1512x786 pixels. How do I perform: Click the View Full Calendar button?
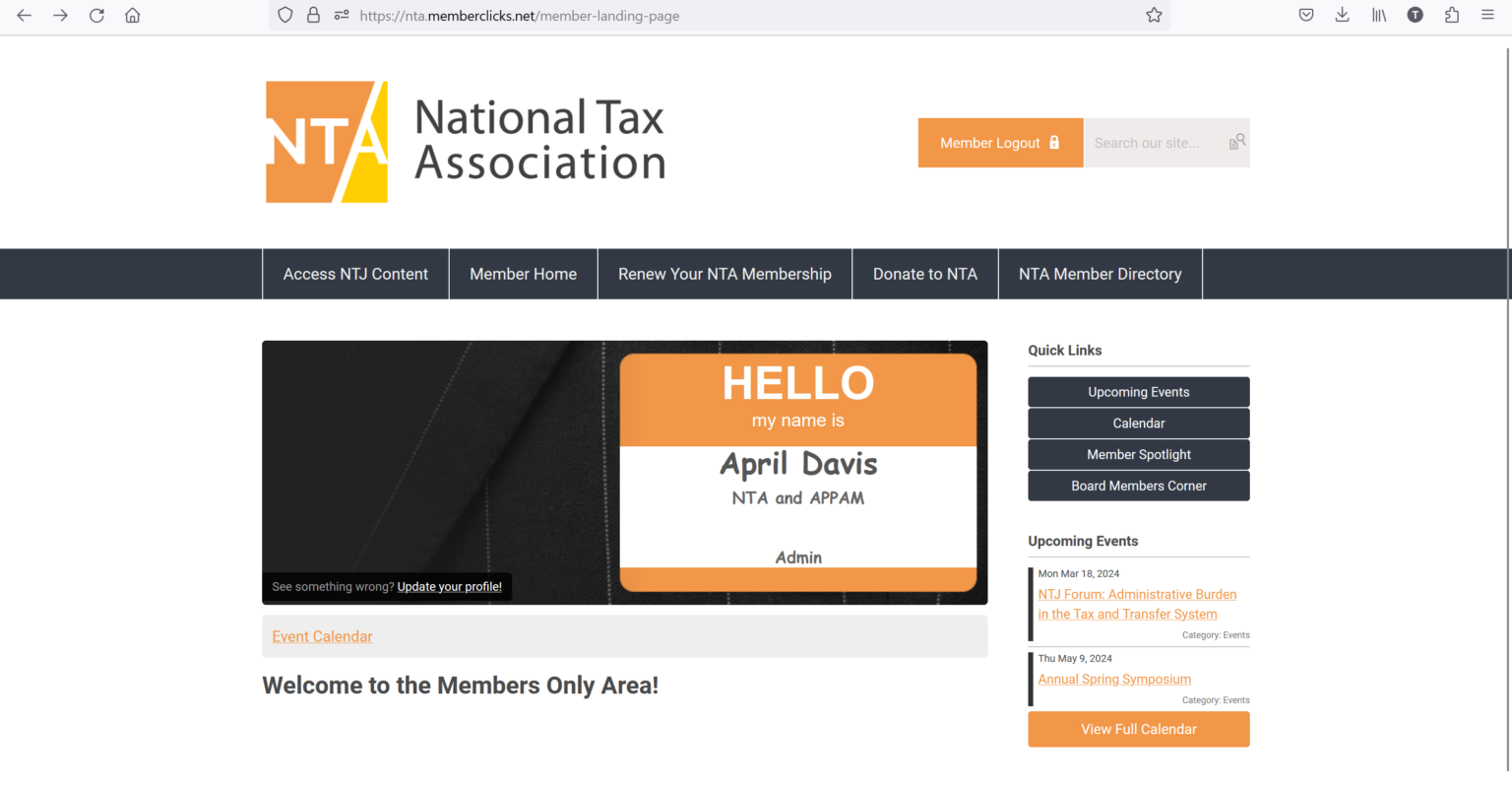coord(1138,729)
